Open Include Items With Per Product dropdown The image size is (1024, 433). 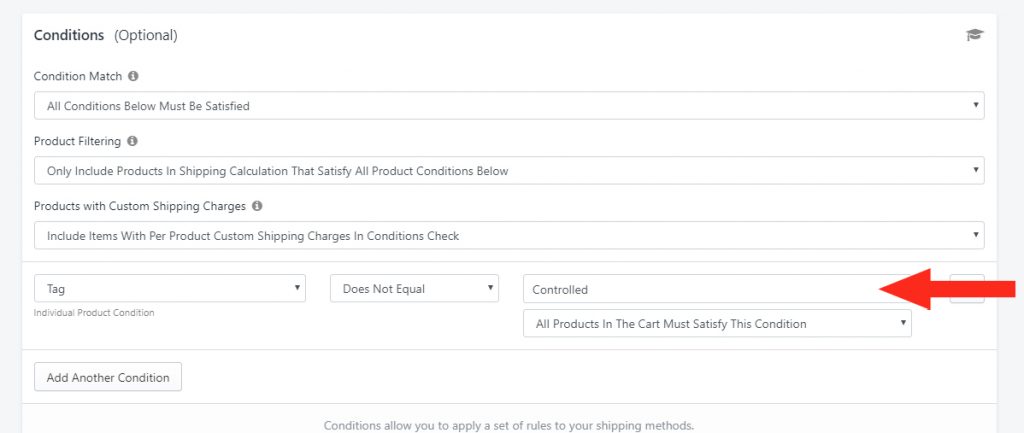coord(509,235)
